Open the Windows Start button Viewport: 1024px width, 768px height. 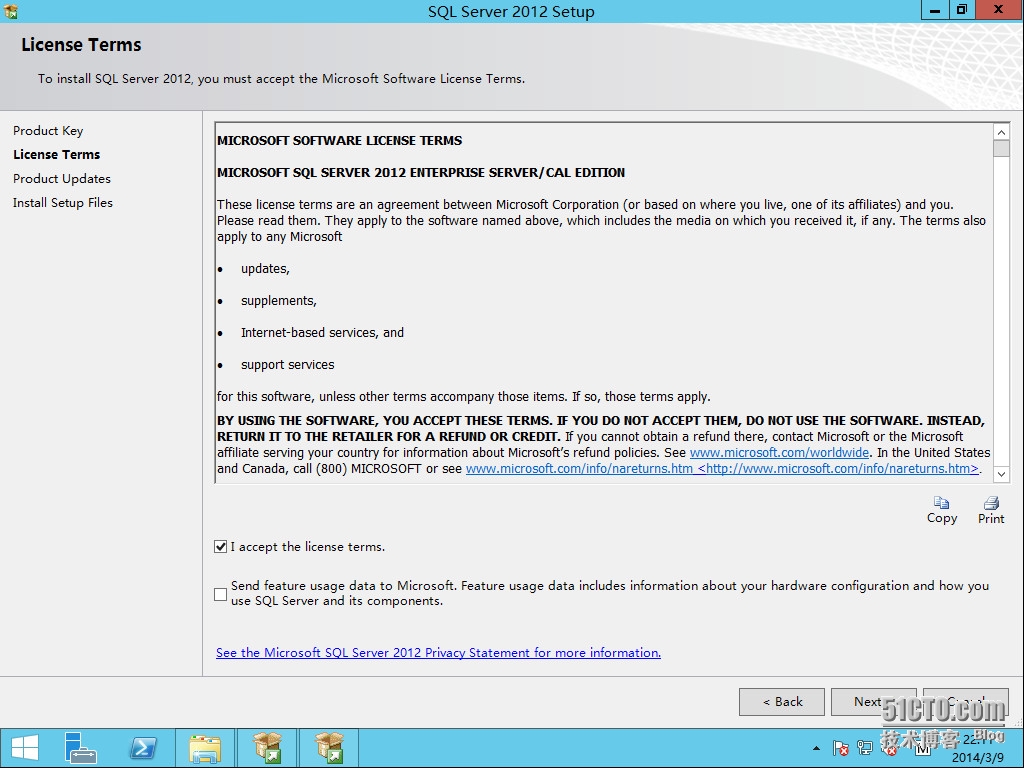coord(25,748)
